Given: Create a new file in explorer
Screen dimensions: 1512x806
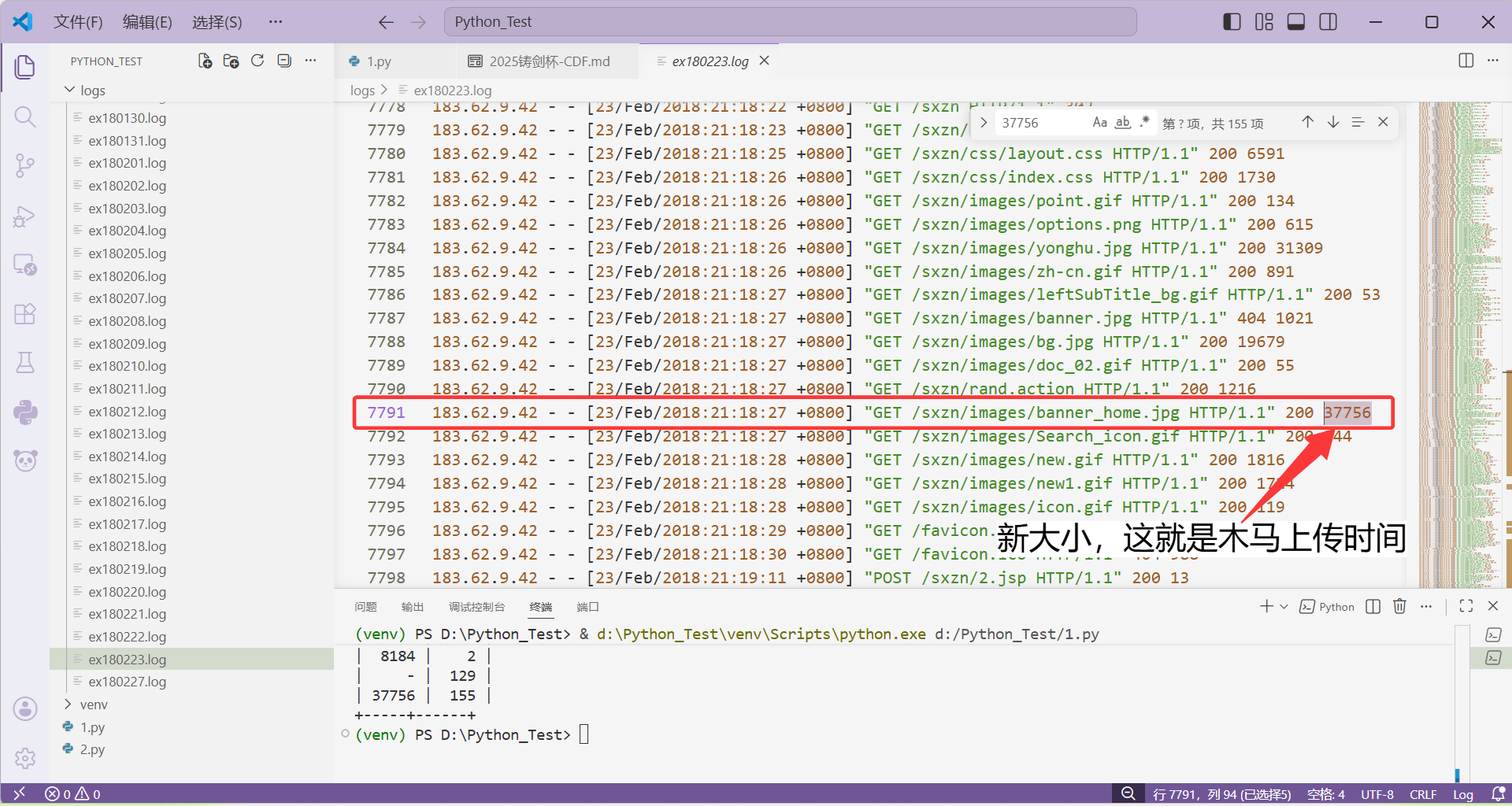Looking at the screenshot, I should [205, 61].
